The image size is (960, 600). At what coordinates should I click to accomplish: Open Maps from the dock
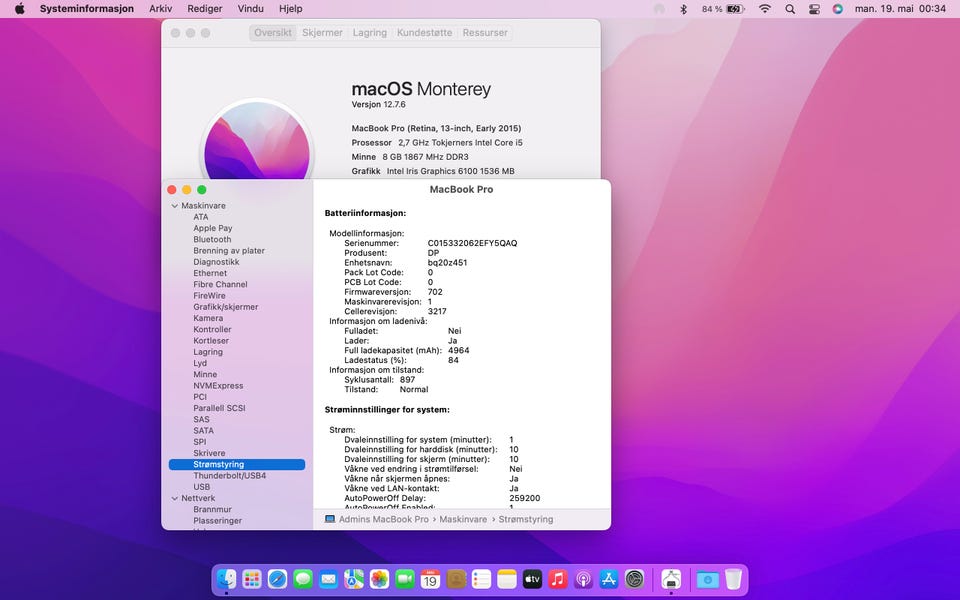point(354,579)
